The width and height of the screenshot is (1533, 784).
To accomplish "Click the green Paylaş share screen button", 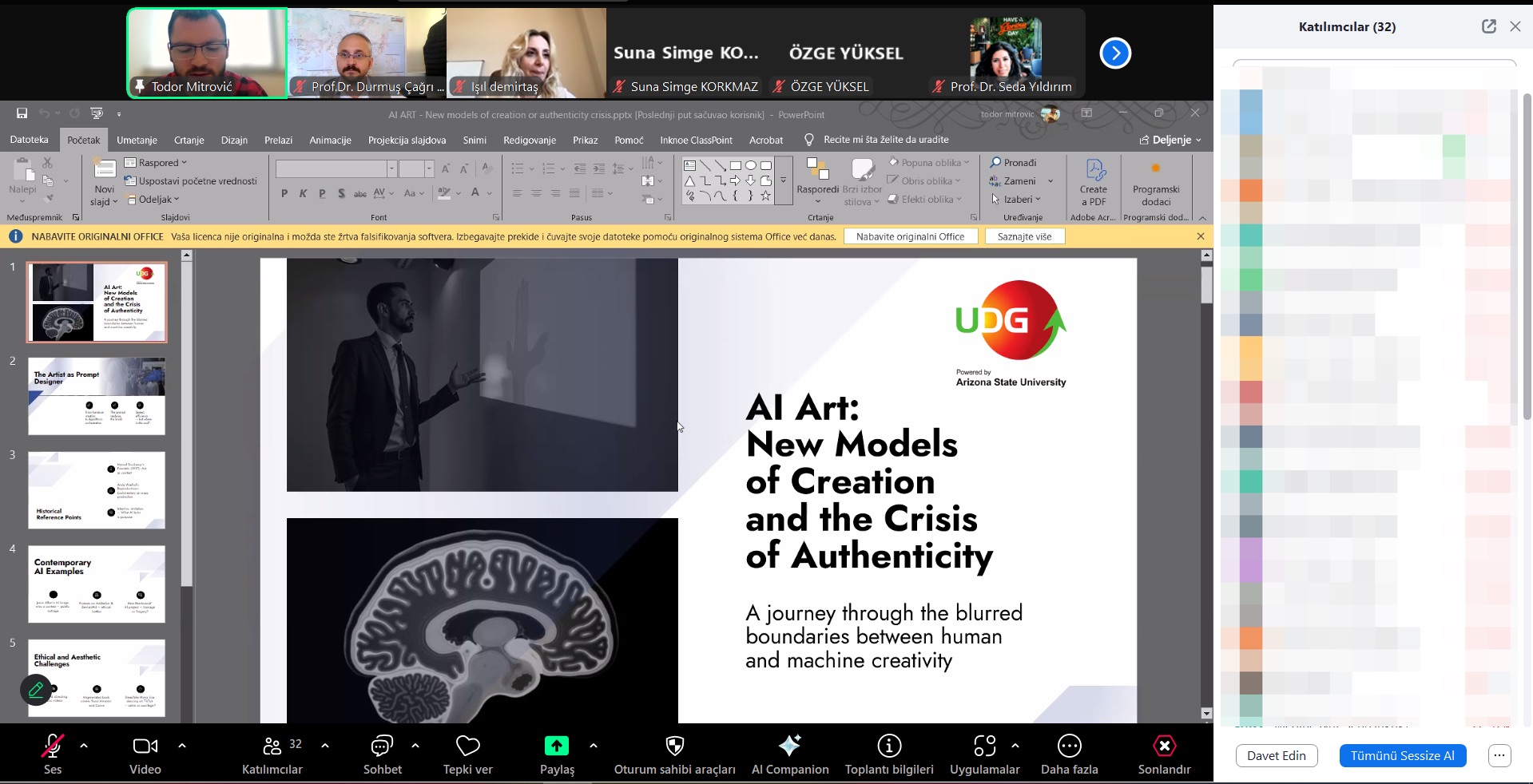I will [x=557, y=754].
